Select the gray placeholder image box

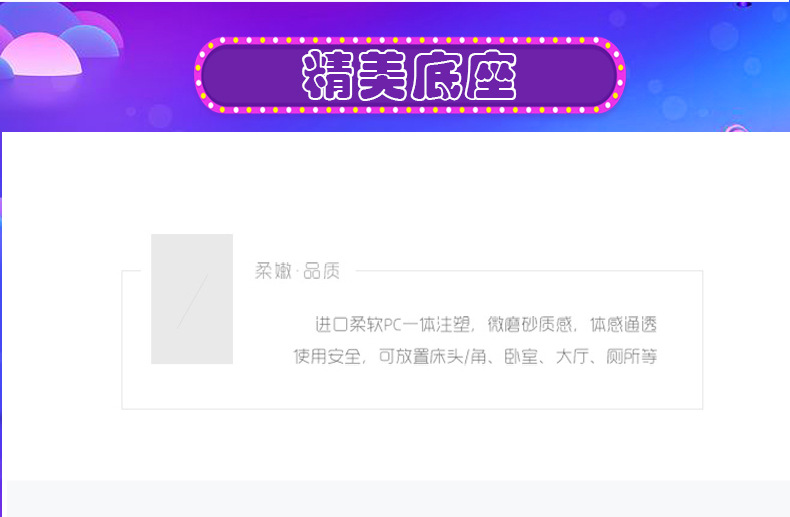pos(192,299)
